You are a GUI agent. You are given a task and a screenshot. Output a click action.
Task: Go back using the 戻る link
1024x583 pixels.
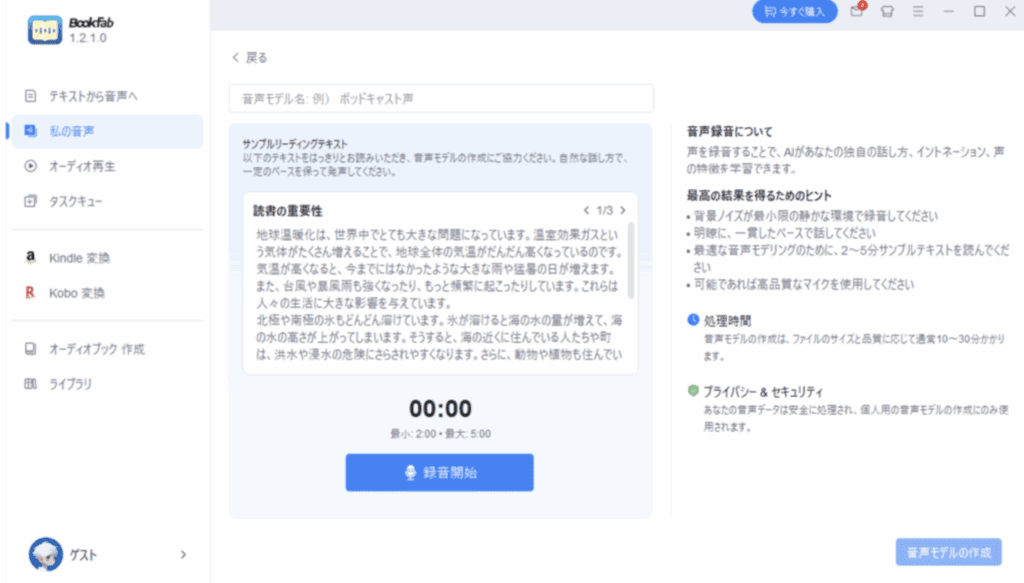[250, 58]
